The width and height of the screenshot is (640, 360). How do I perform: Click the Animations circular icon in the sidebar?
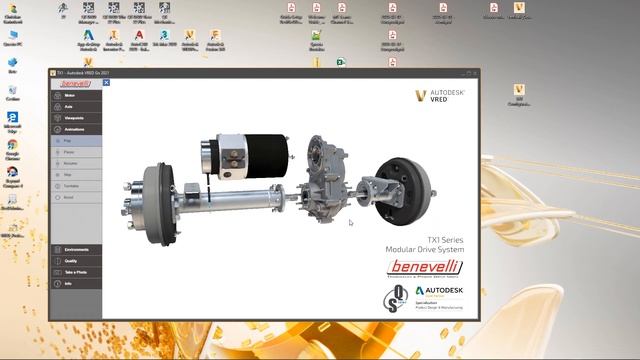click(58, 129)
